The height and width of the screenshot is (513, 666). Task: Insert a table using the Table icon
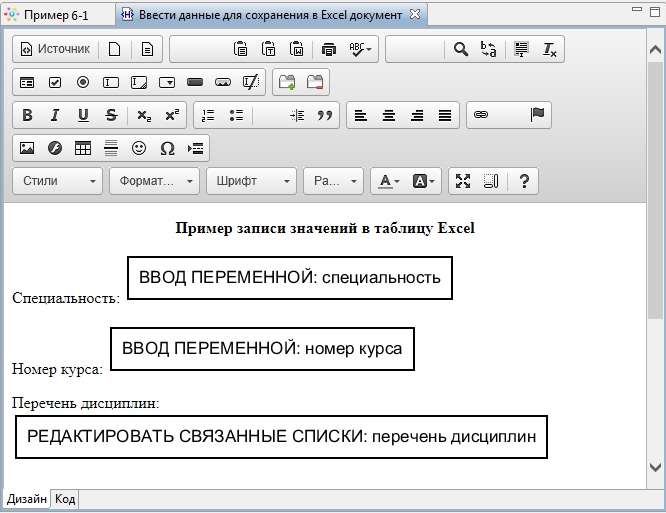pyautogui.click(x=83, y=148)
